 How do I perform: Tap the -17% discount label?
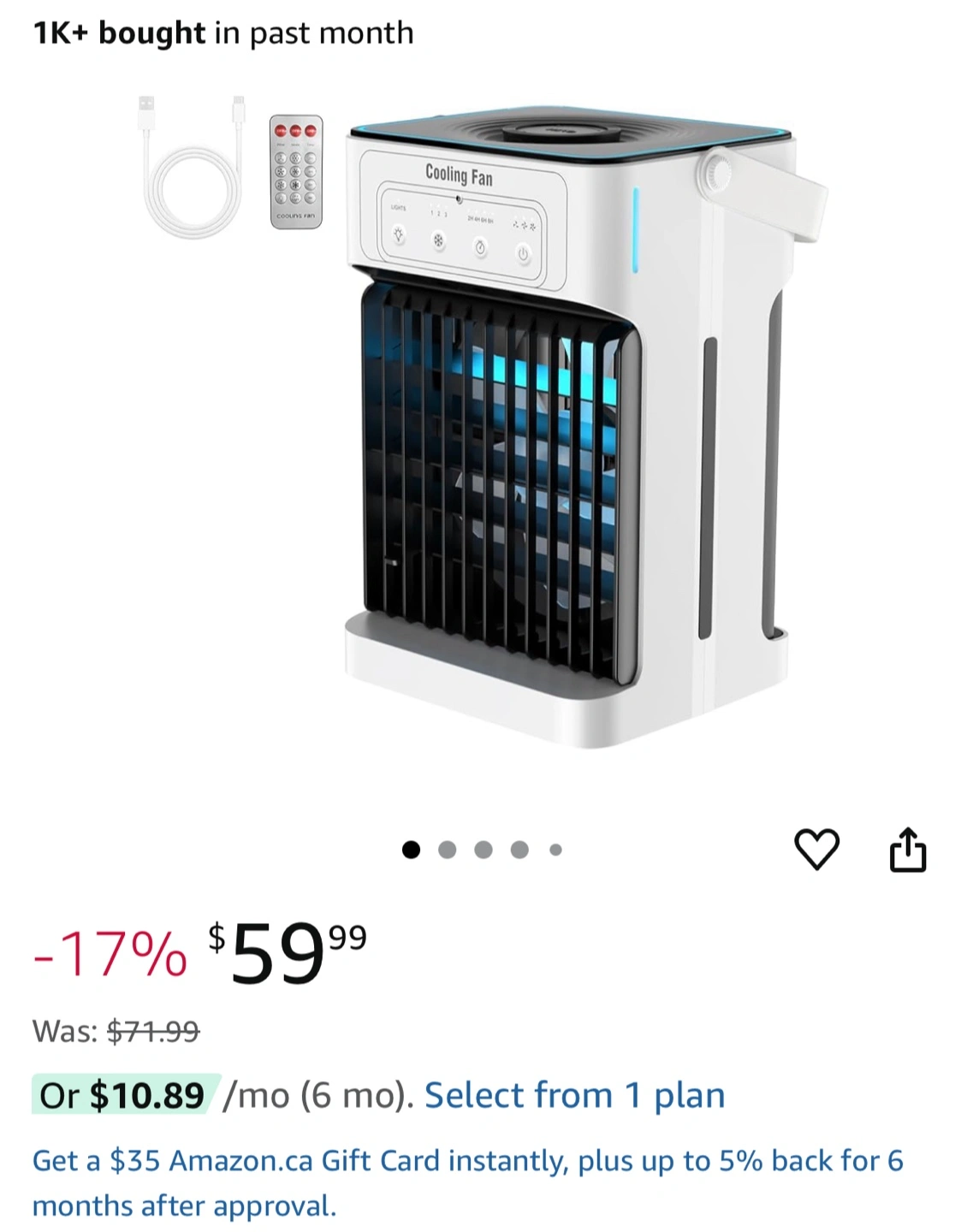[110, 954]
